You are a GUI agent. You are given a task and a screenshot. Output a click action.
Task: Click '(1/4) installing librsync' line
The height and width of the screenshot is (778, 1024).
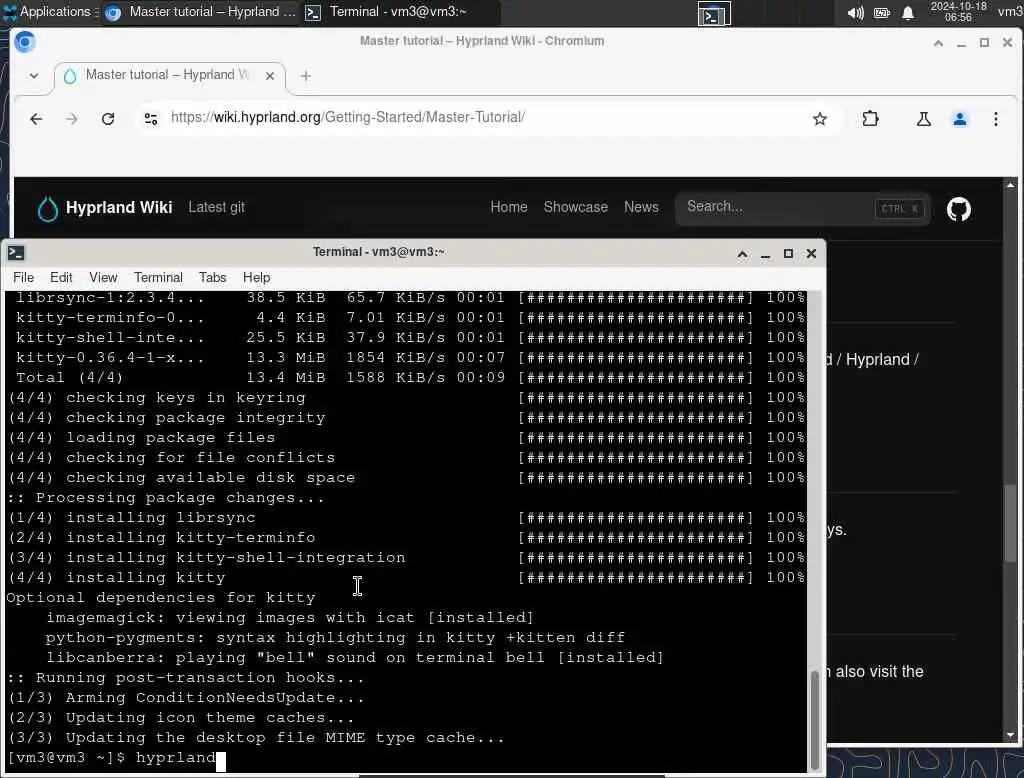132,517
